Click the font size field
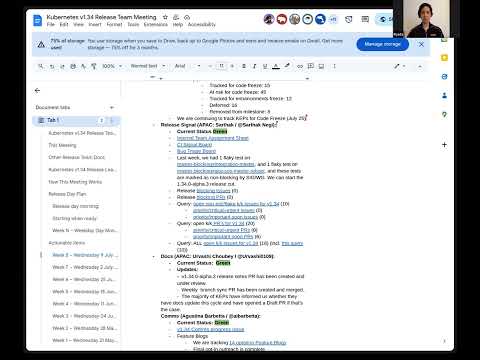Viewport: 480px width, 360px height. click(x=221, y=66)
